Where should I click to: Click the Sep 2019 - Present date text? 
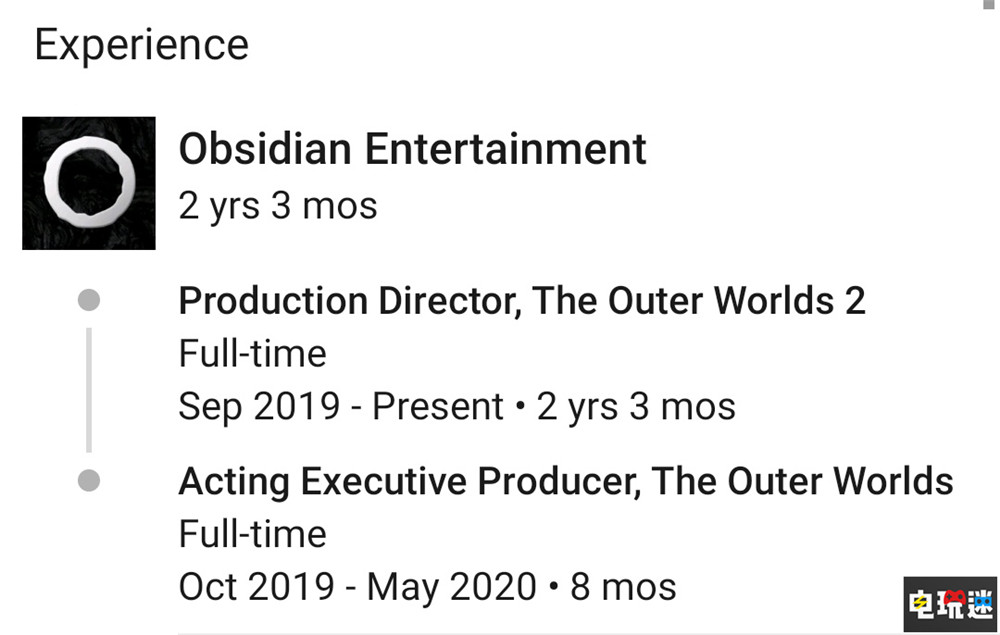click(340, 406)
